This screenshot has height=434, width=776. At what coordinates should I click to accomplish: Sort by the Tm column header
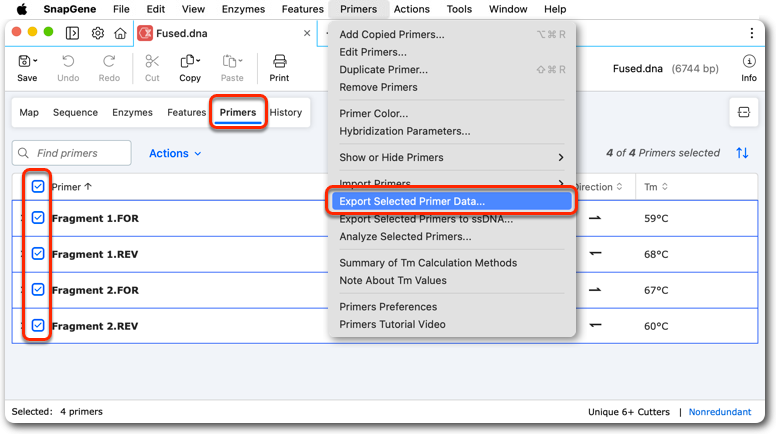pyautogui.click(x=656, y=187)
